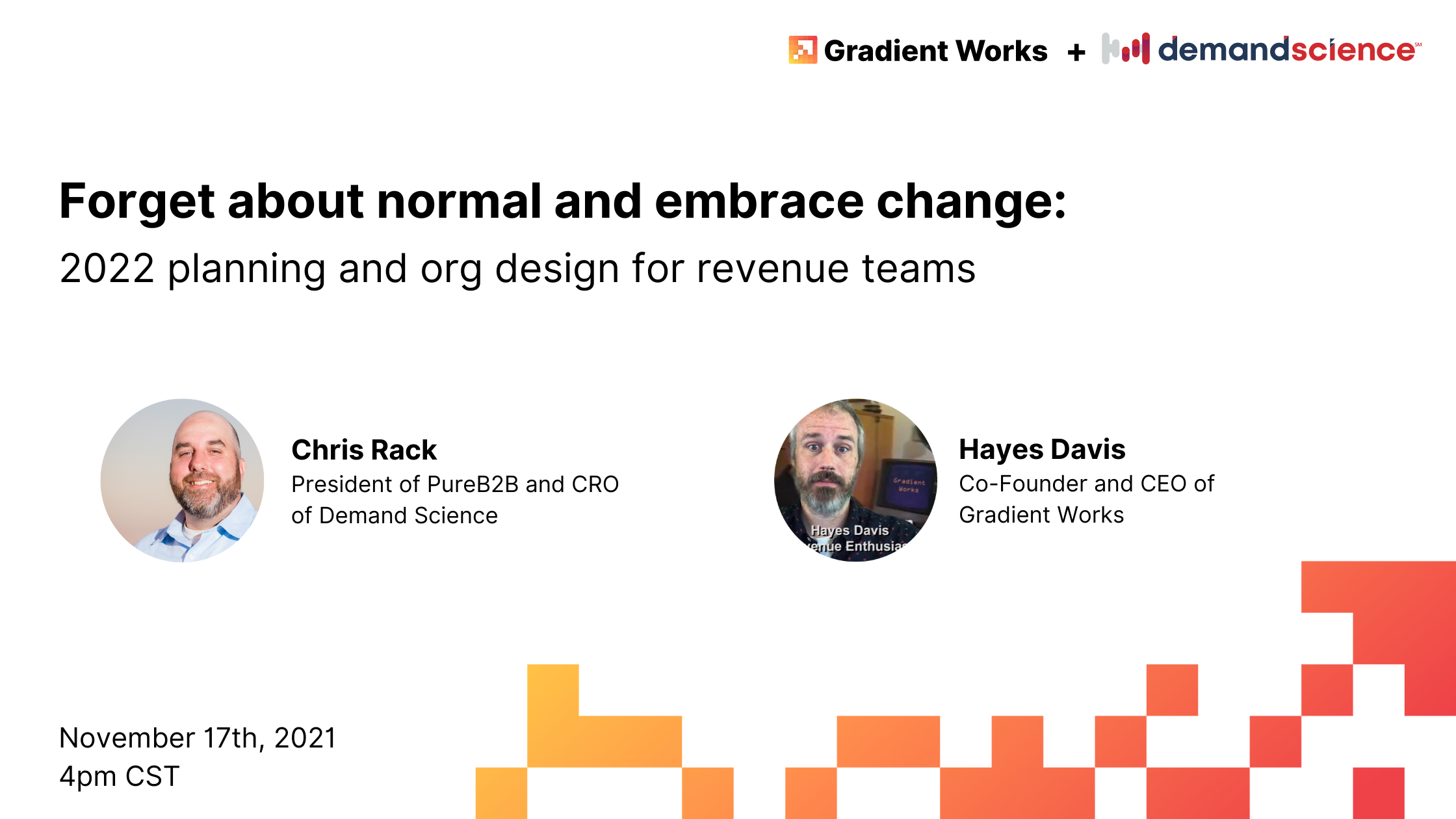Click "President of PureB2B and CRO" text
The height and width of the screenshot is (819, 1456).
455,484
